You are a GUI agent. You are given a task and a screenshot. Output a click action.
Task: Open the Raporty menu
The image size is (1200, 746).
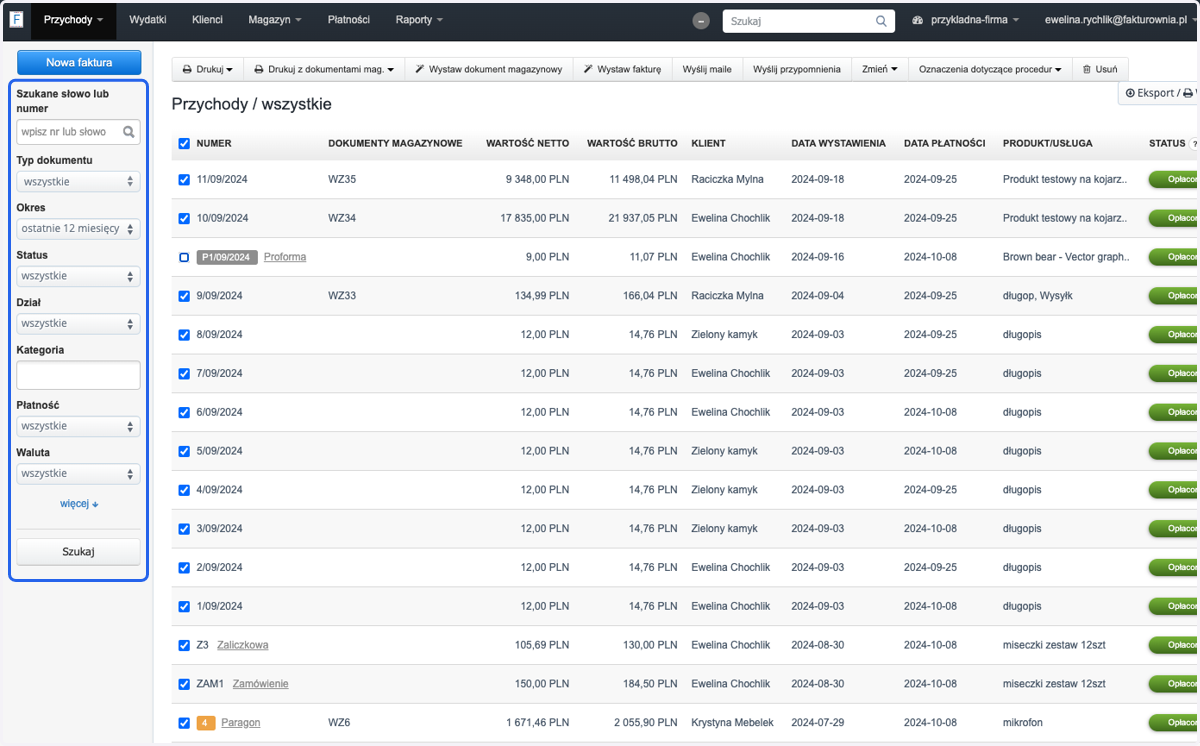pyautogui.click(x=419, y=20)
